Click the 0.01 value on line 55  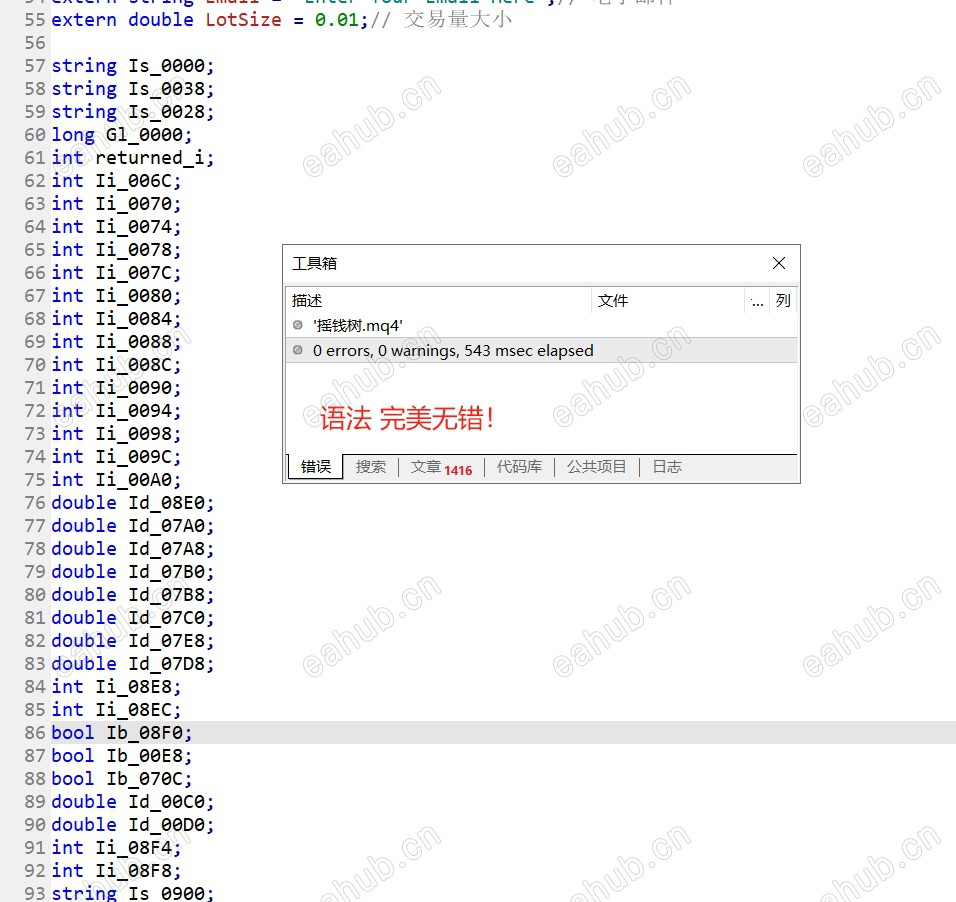coord(337,20)
